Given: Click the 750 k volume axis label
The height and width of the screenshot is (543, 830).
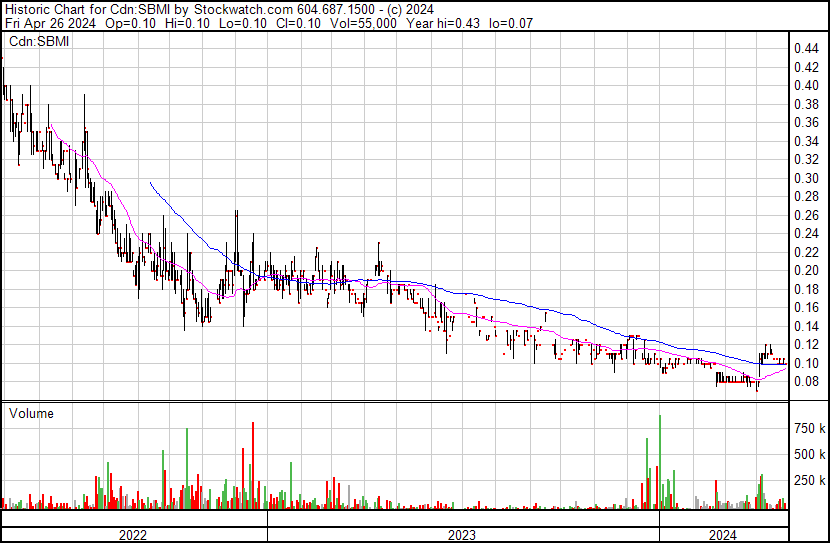Looking at the screenshot, I should coord(809,428).
